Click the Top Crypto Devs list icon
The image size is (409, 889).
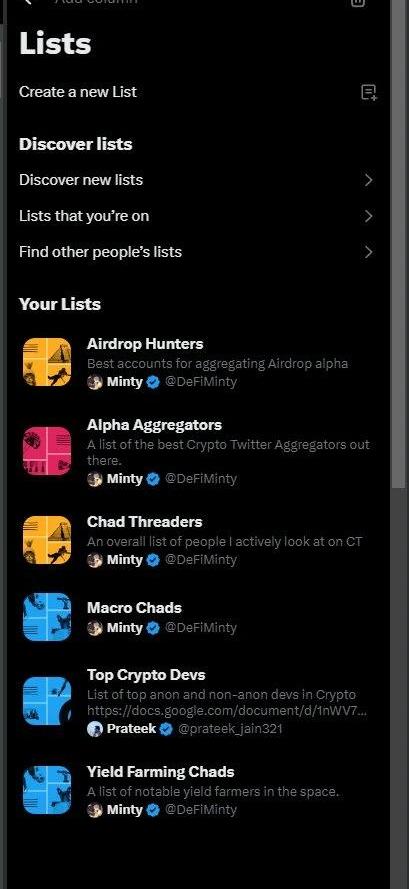[x=47, y=701]
